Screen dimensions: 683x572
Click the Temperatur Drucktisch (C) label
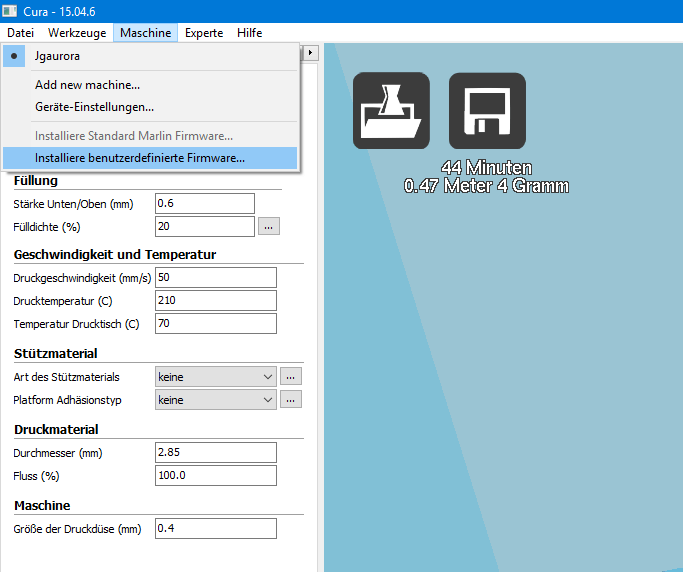[76, 324]
